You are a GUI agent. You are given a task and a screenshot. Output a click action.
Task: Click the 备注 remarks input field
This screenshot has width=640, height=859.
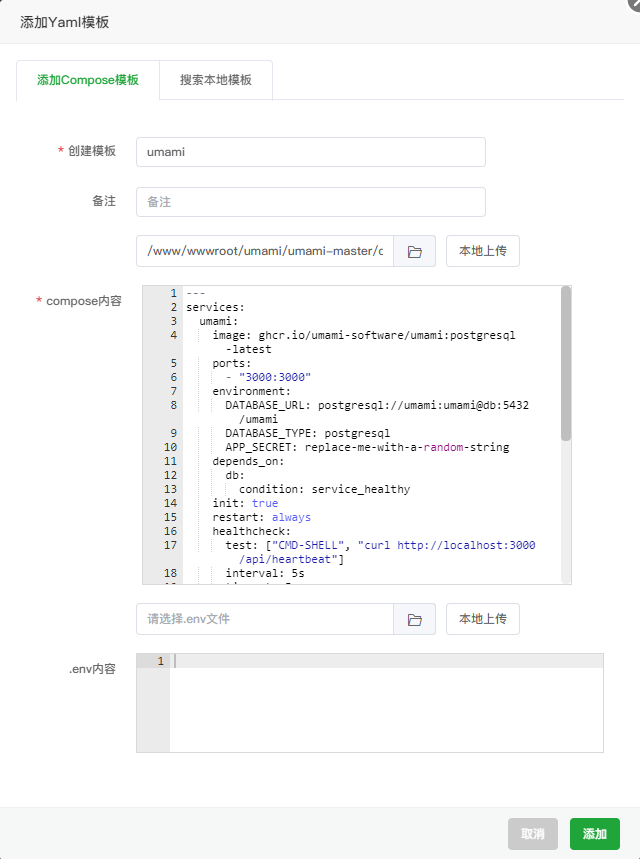pyautogui.click(x=310, y=202)
